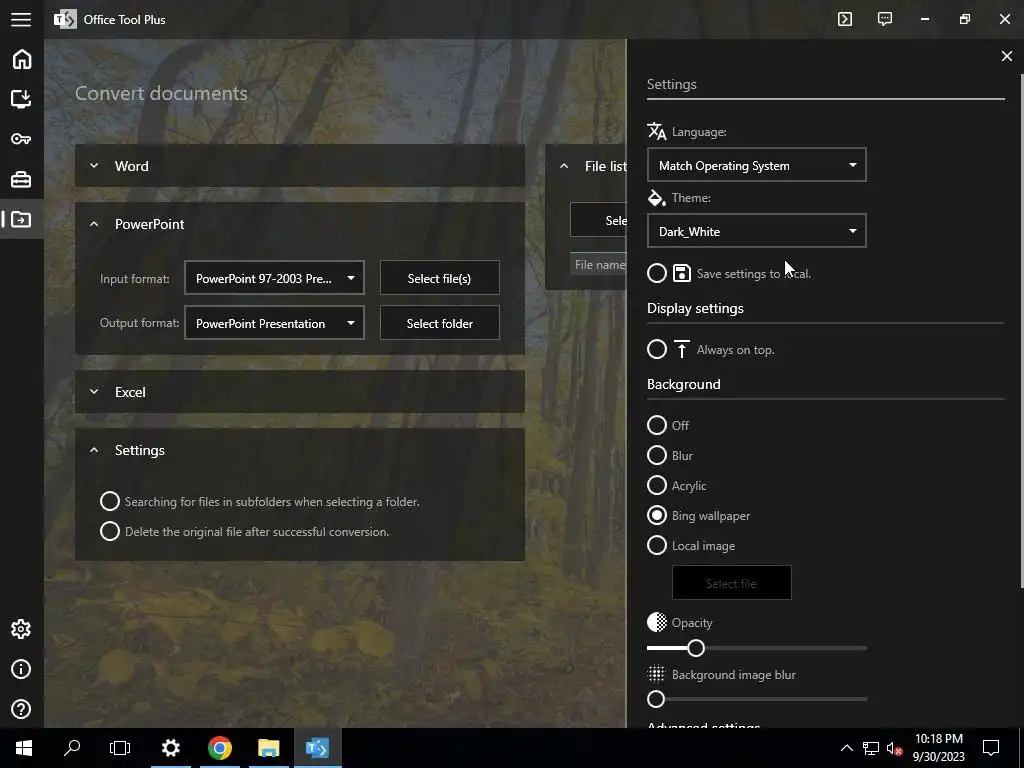The image size is (1024, 768).
Task: Open the Theme Dark_White dropdown
Action: pos(756,231)
